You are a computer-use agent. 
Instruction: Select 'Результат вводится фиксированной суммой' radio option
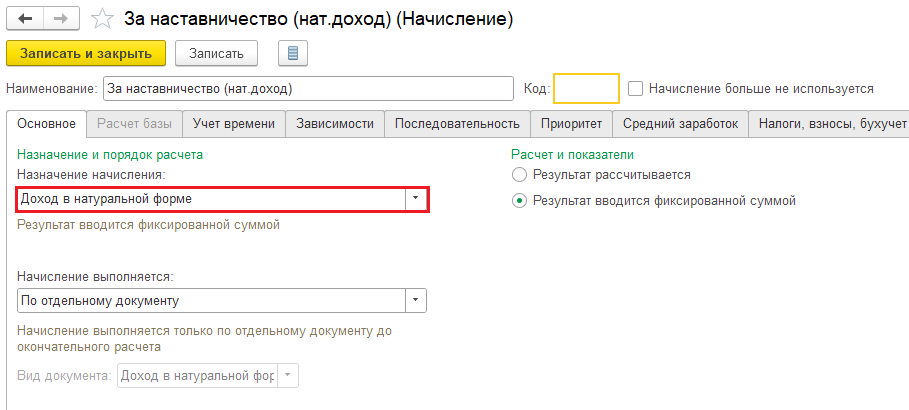tap(519, 200)
